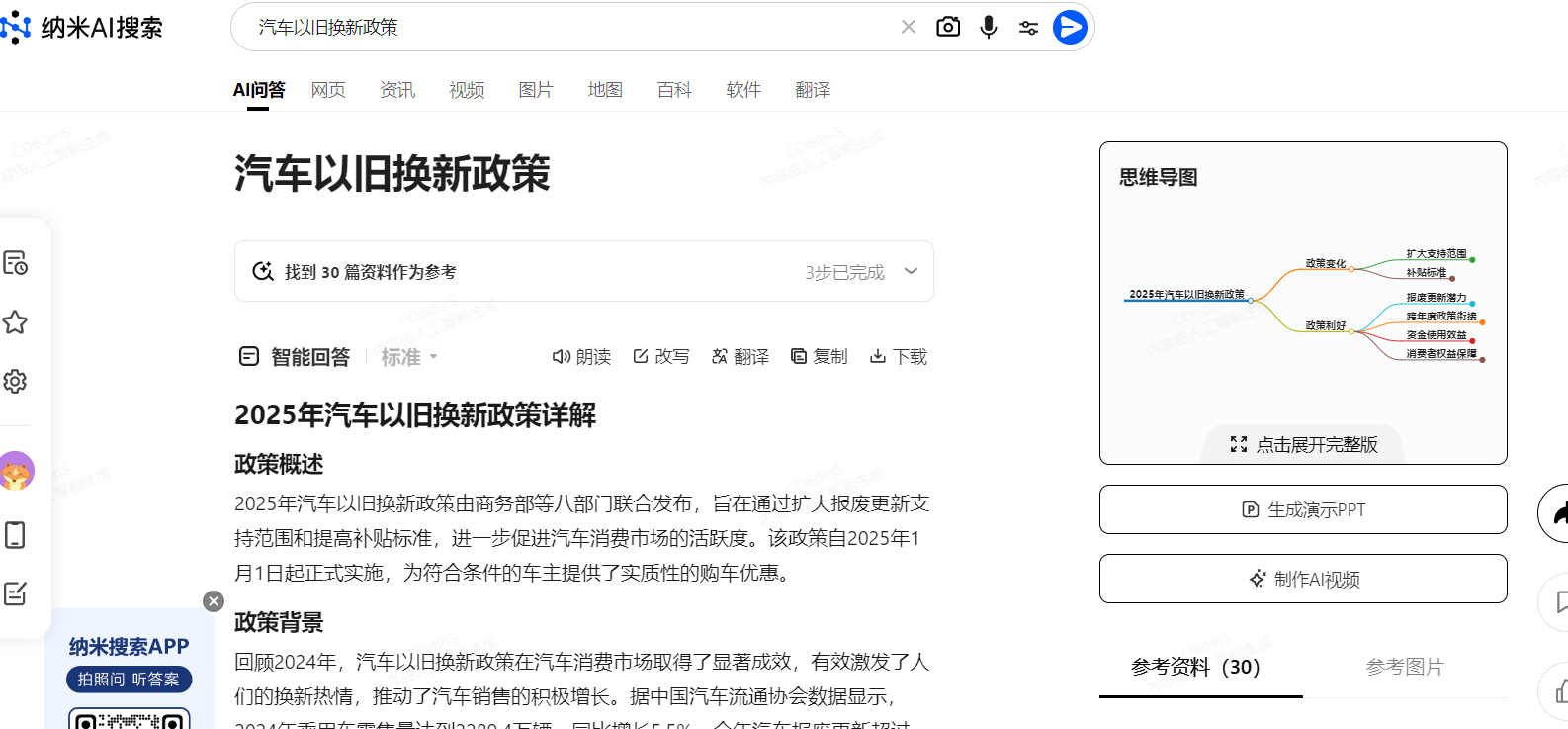Copy the answer with 复制

coord(820,357)
